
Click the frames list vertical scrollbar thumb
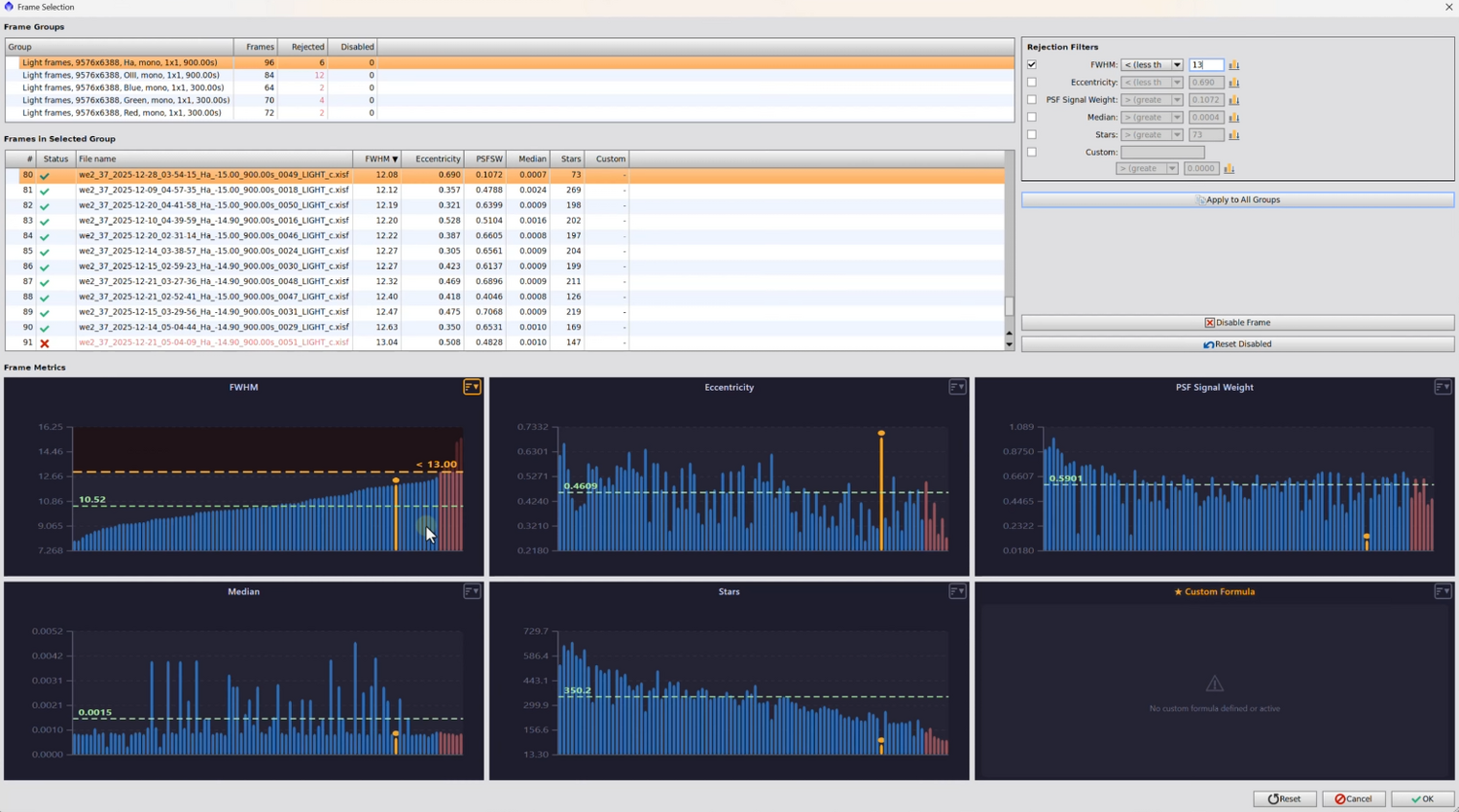pos(1009,305)
